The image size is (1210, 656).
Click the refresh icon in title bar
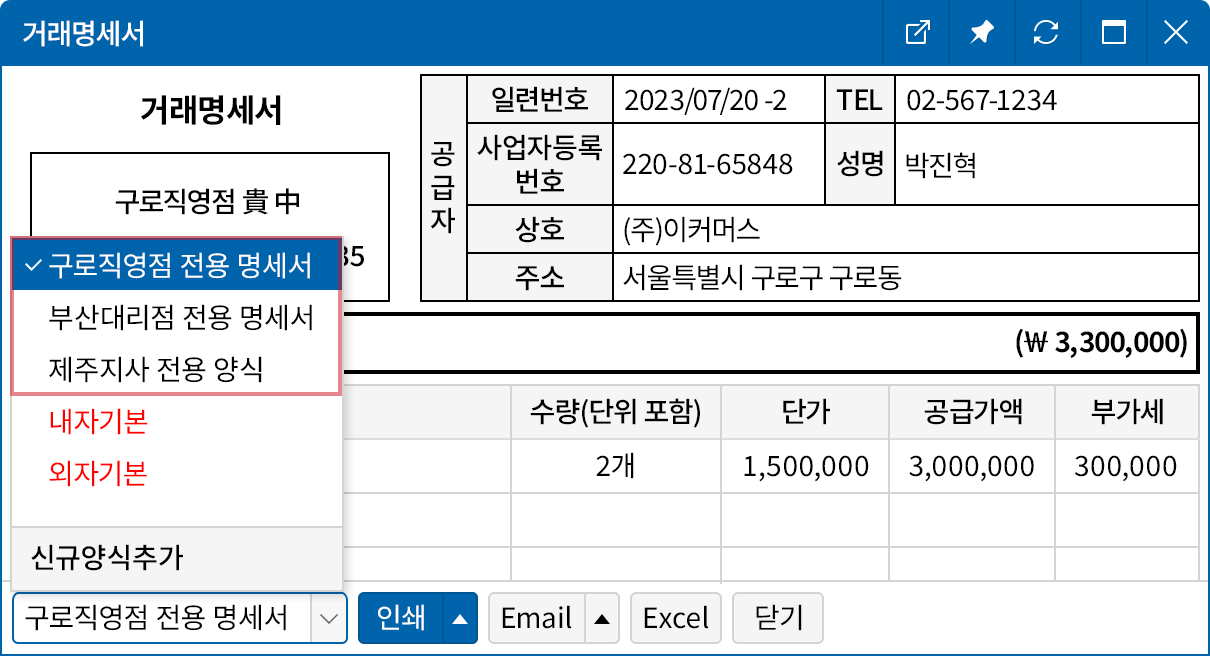coord(1046,33)
